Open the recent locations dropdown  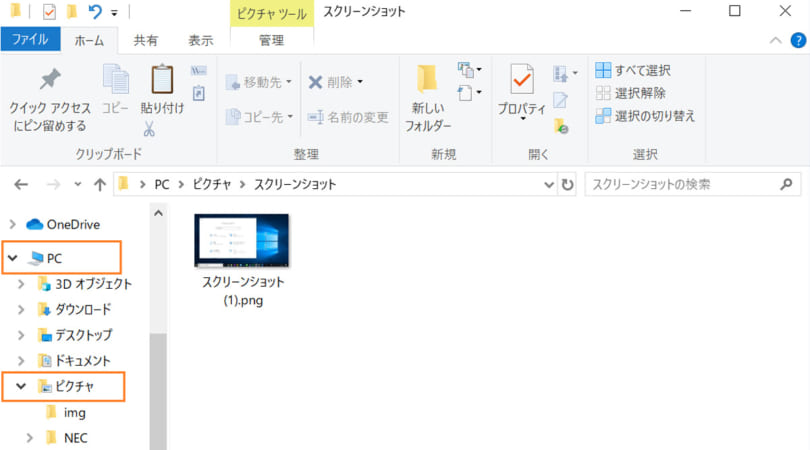tap(77, 184)
